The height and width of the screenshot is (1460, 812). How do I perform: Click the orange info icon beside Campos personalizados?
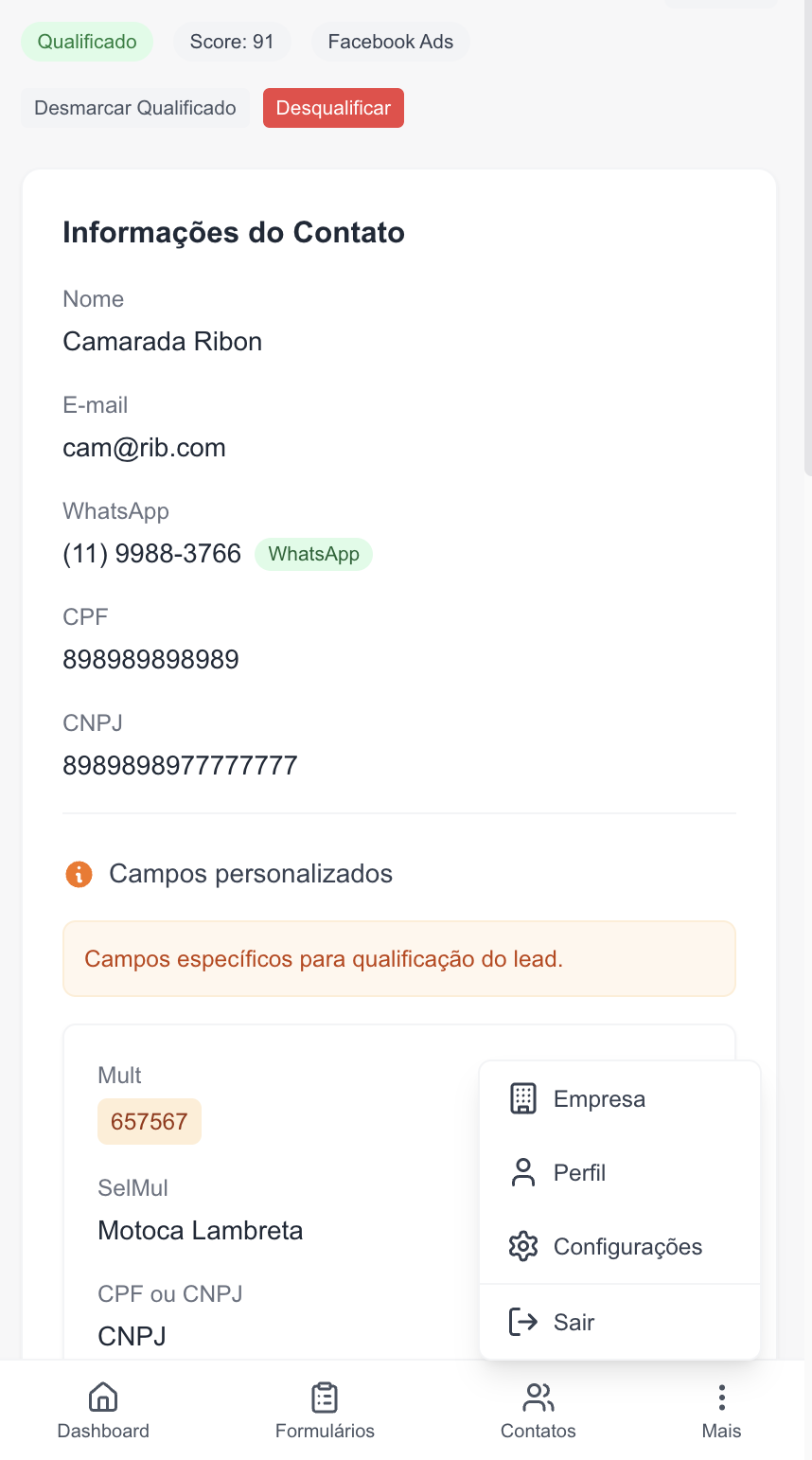(79, 874)
